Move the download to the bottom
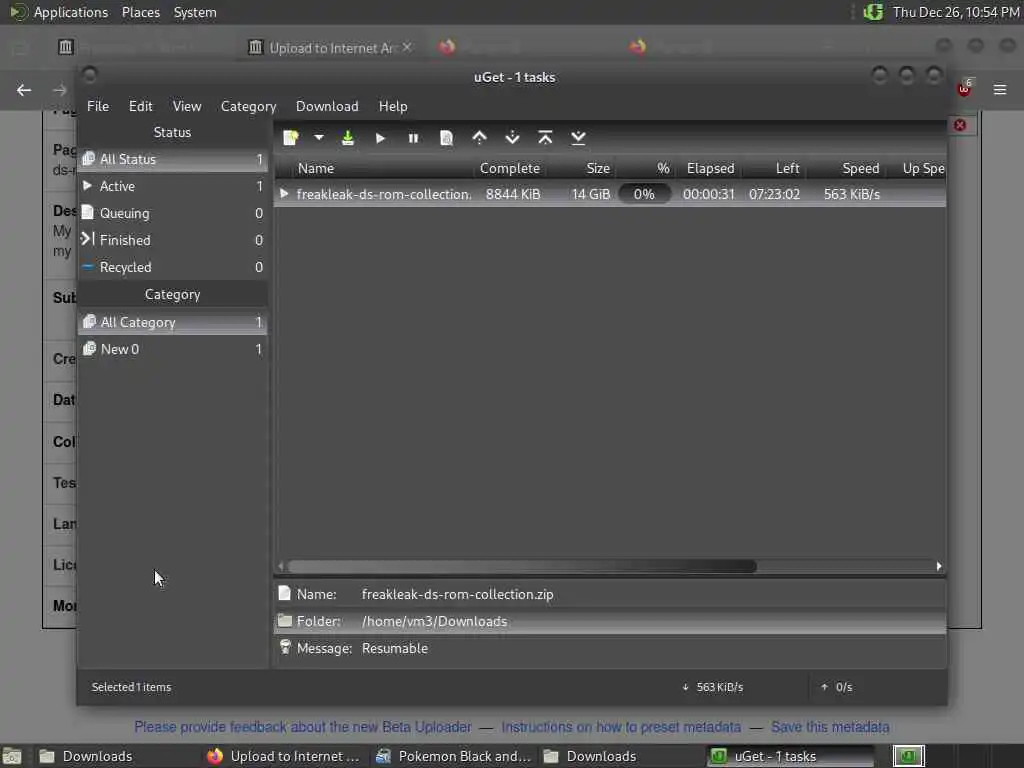 point(578,138)
